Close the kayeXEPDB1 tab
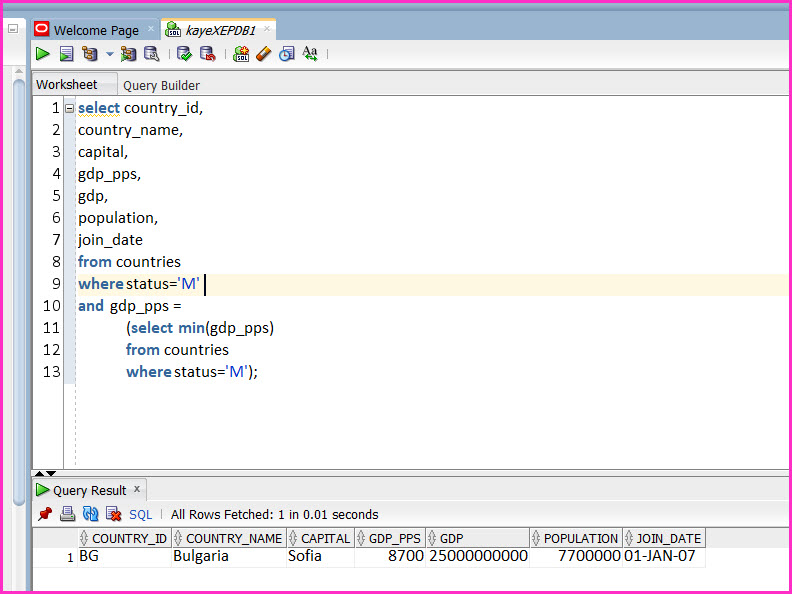792x594 pixels. [x=267, y=29]
